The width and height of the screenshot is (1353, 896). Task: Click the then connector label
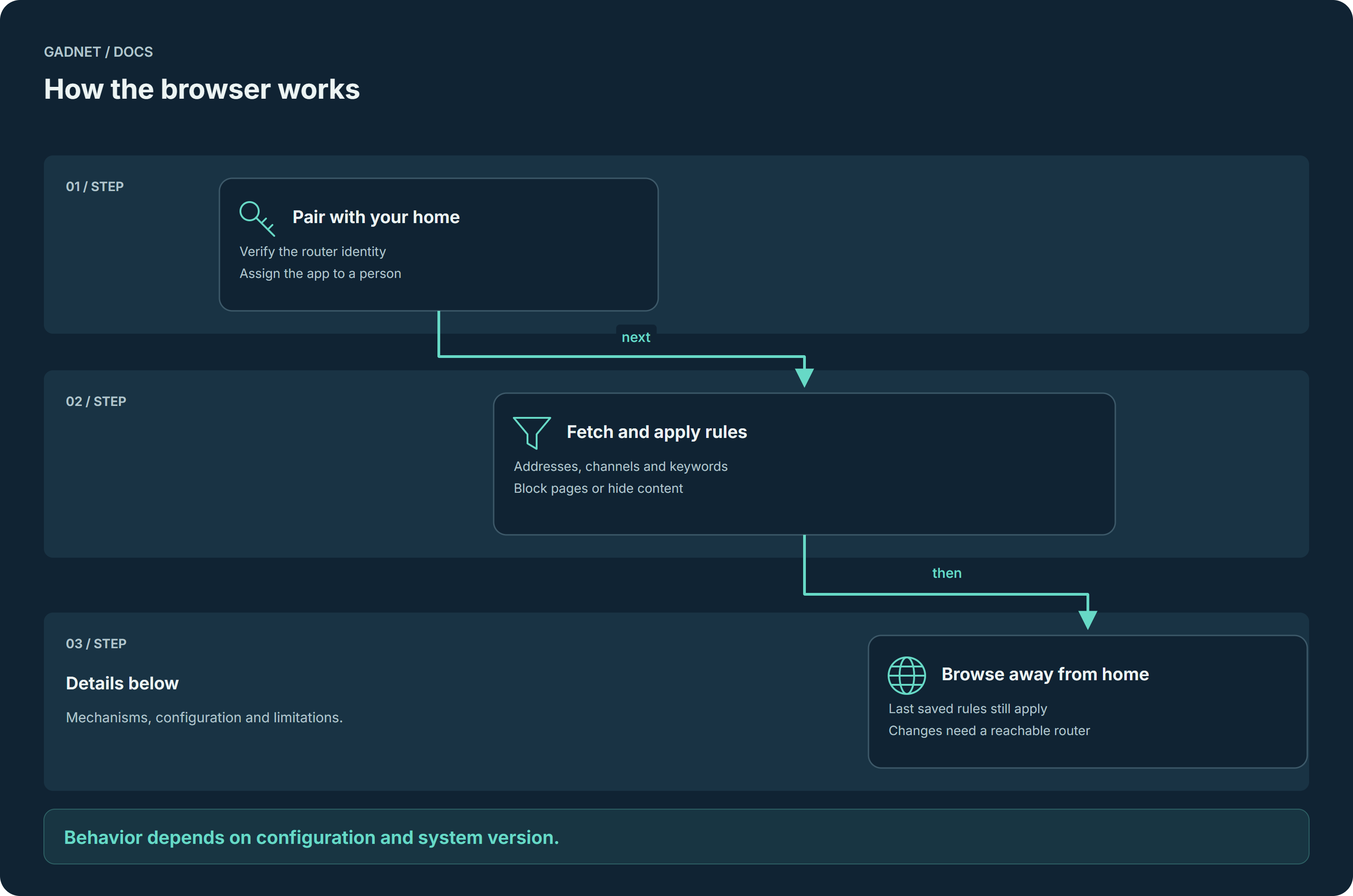point(947,573)
